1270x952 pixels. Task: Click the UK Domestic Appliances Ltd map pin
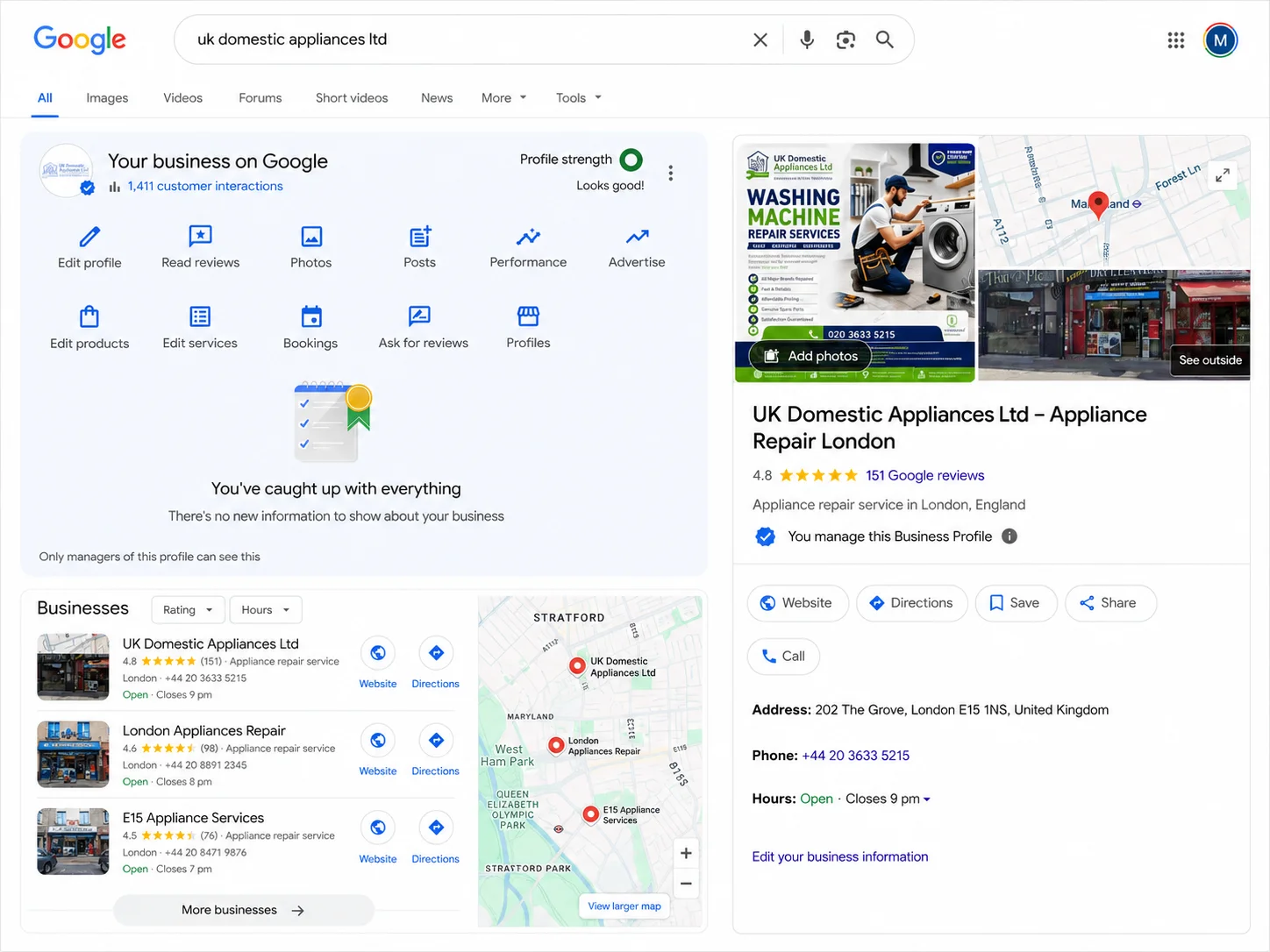click(577, 666)
